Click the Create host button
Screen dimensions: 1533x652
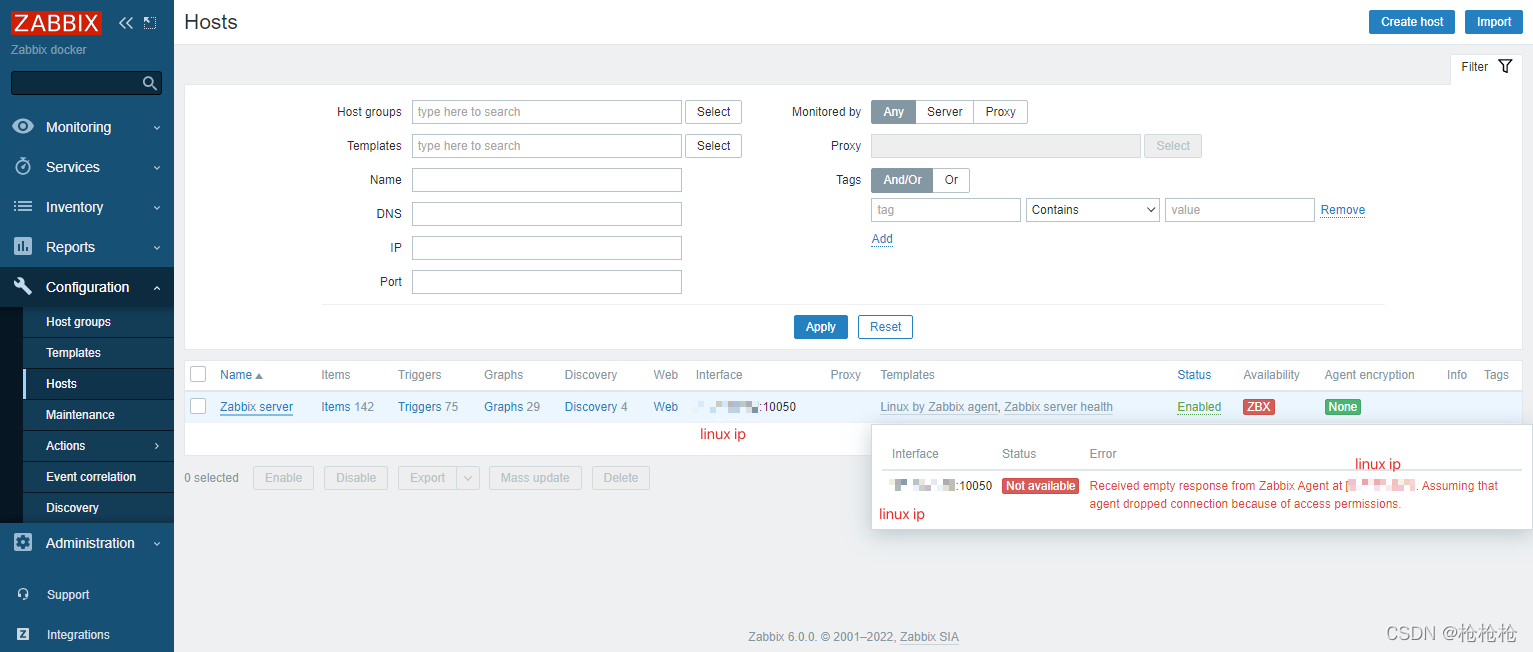point(1412,22)
